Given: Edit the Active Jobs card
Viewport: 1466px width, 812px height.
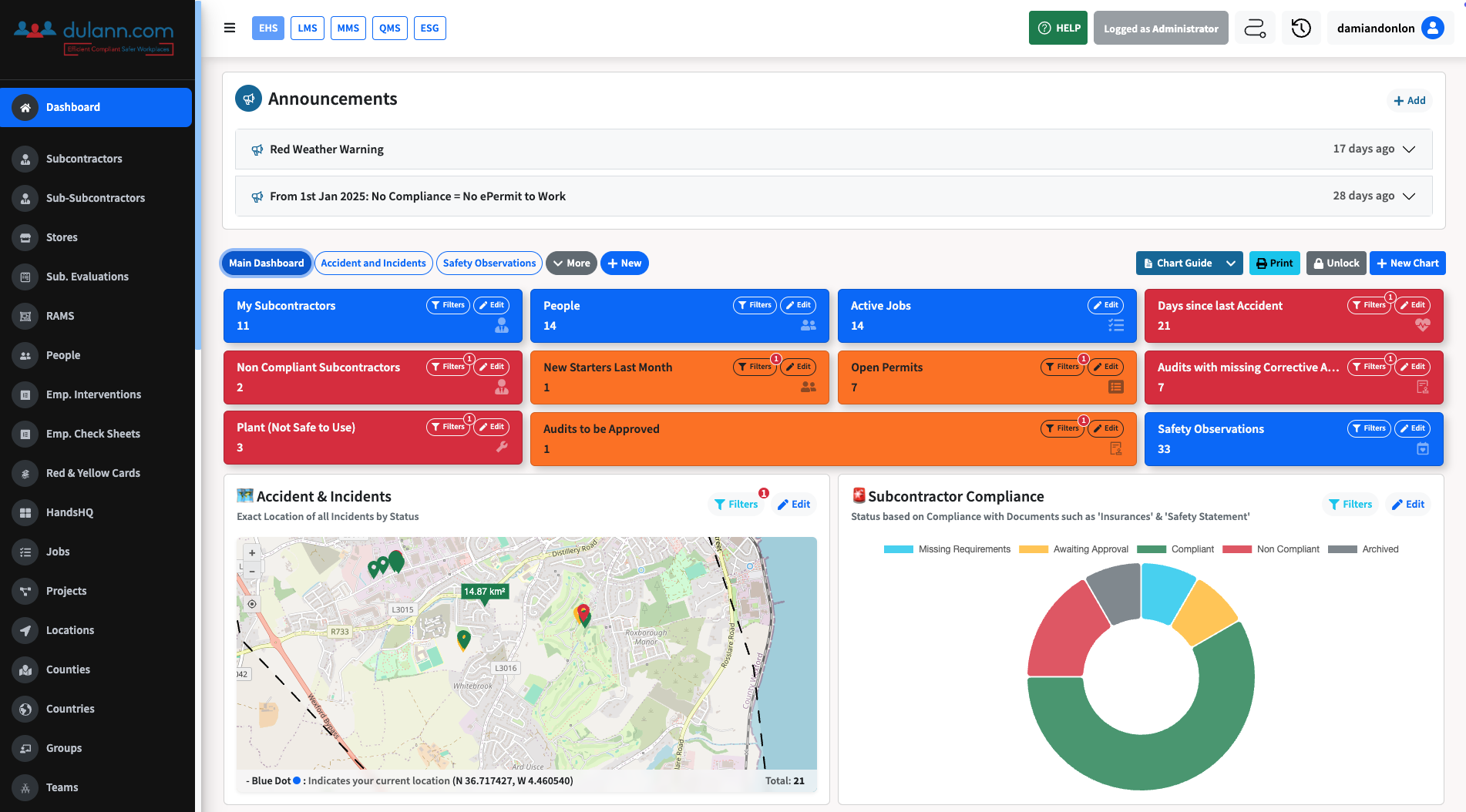Looking at the screenshot, I should [x=1105, y=305].
